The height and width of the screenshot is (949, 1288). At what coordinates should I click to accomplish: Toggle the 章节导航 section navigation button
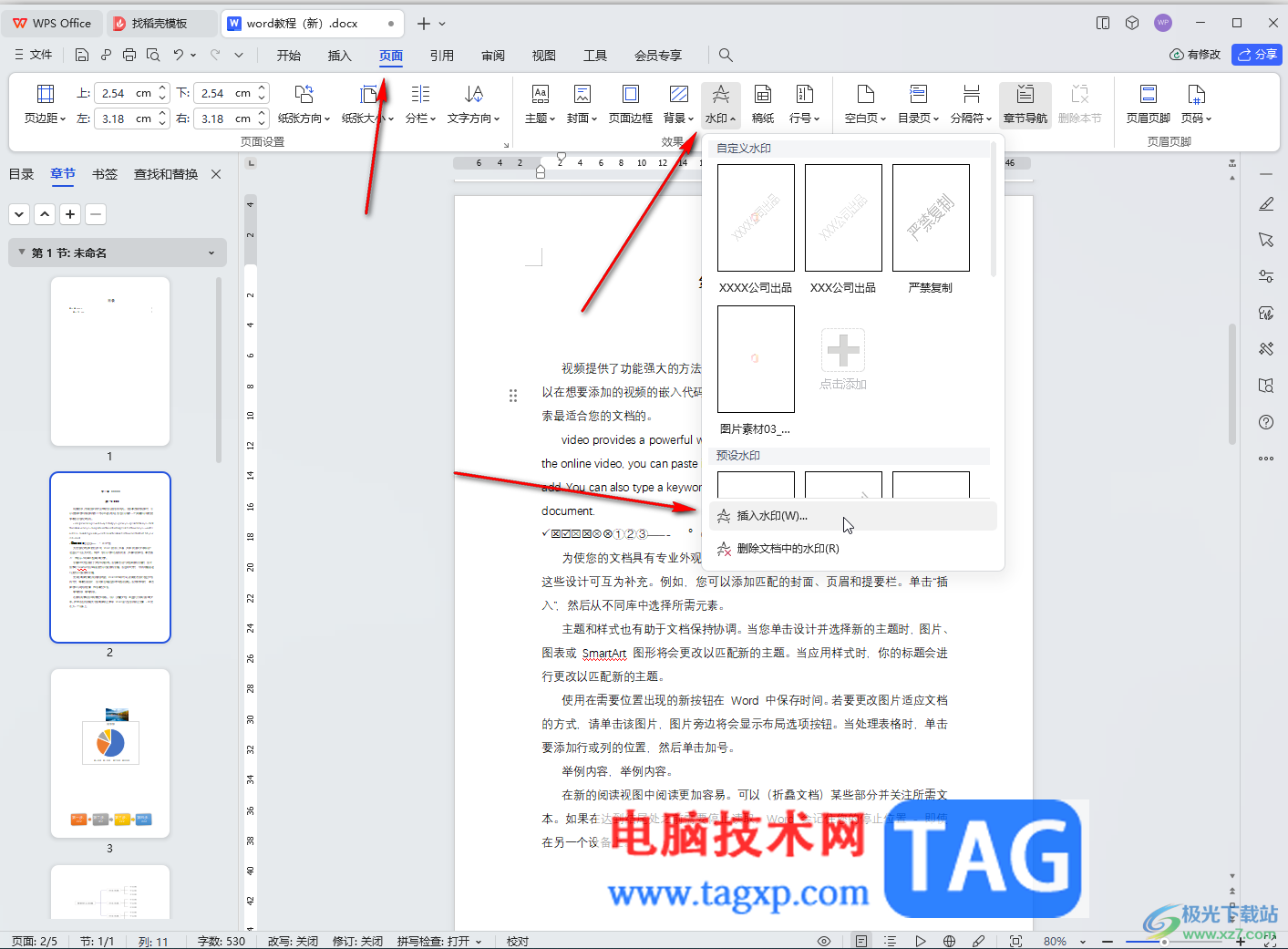point(1025,104)
